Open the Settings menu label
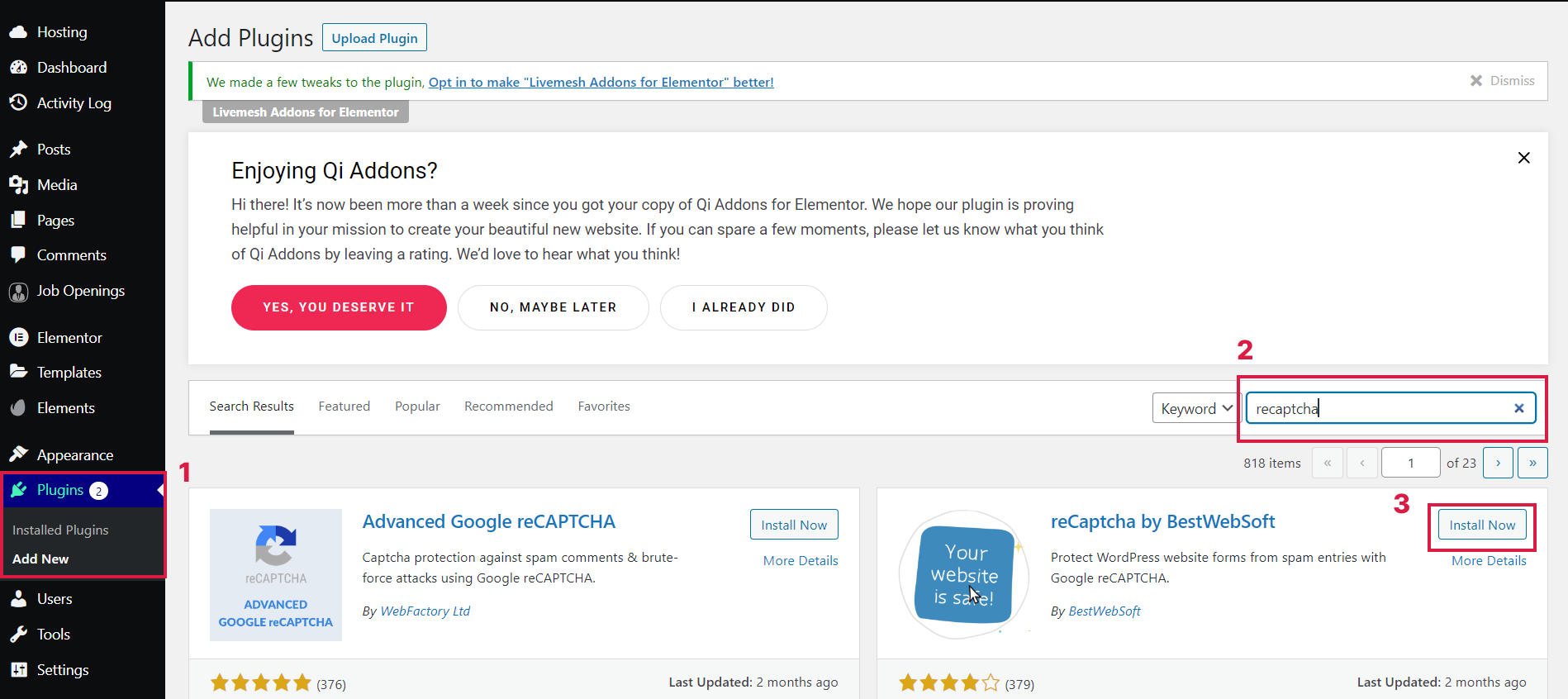Screen dimensions: 1568x699 coord(63,670)
